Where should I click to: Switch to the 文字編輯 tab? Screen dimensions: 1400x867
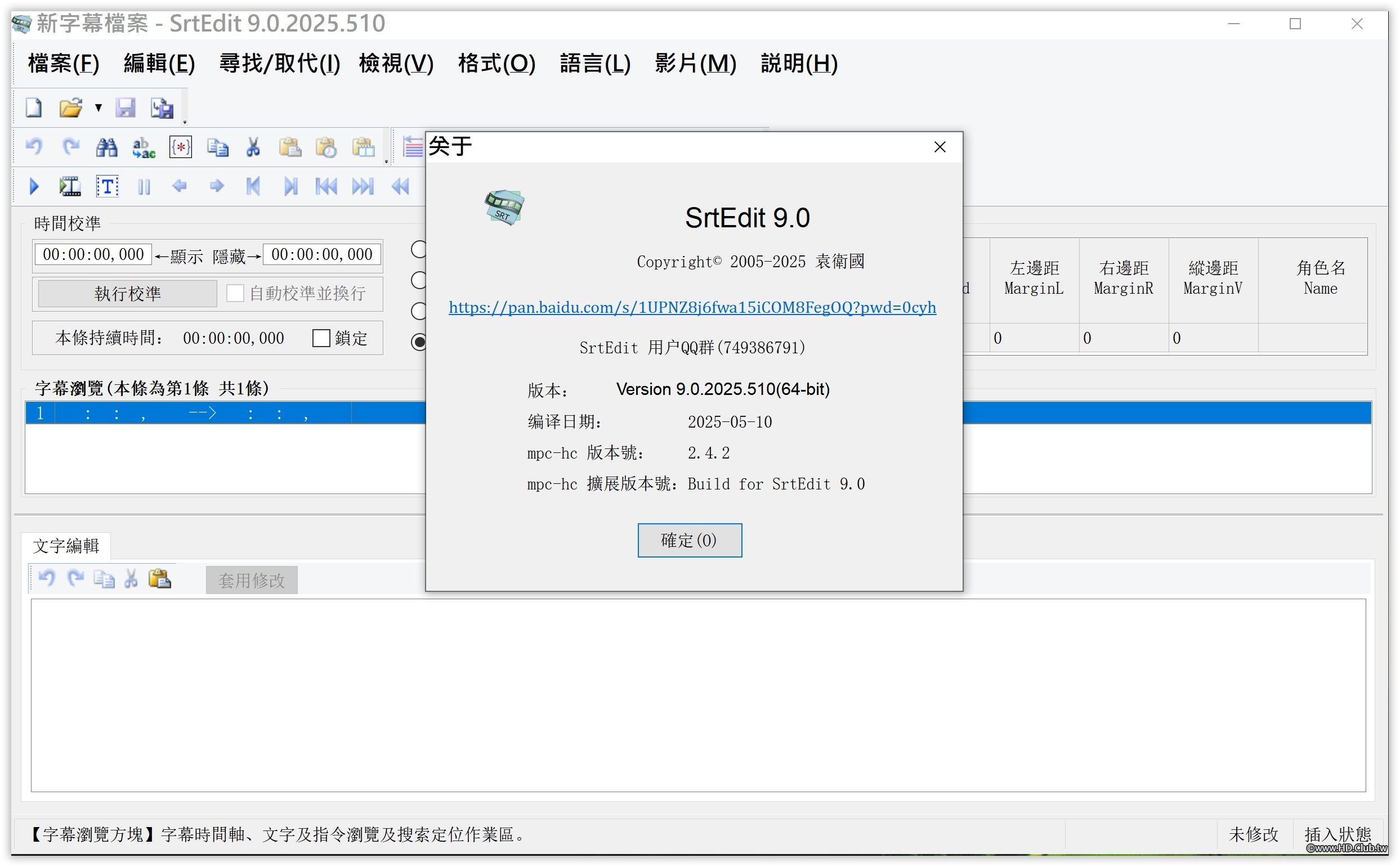point(66,546)
